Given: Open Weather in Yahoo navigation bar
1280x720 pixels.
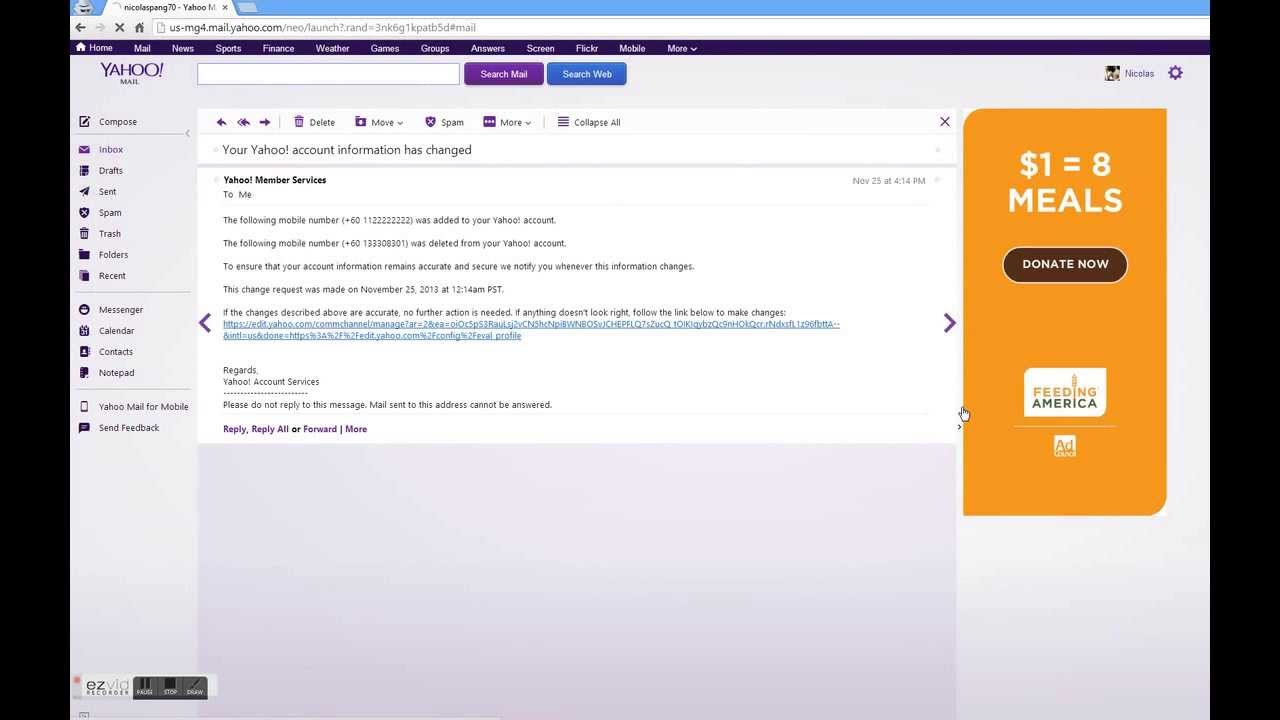Looking at the screenshot, I should coord(333,48).
